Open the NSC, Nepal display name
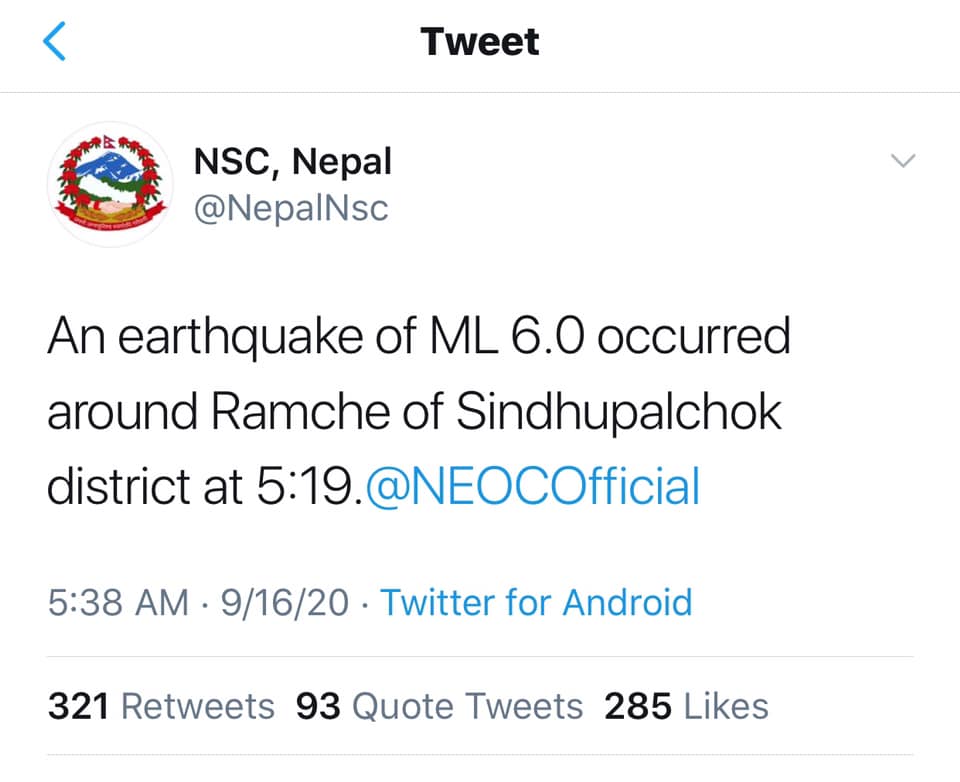Image resolution: width=960 pixels, height=782 pixels. coord(293,161)
